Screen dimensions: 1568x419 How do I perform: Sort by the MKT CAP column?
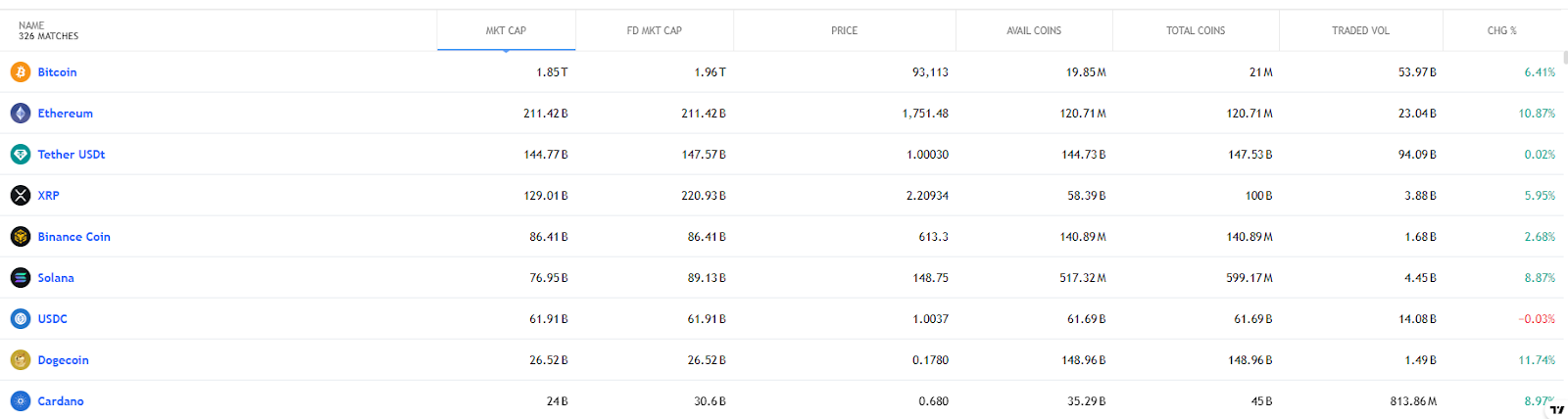[x=506, y=30]
